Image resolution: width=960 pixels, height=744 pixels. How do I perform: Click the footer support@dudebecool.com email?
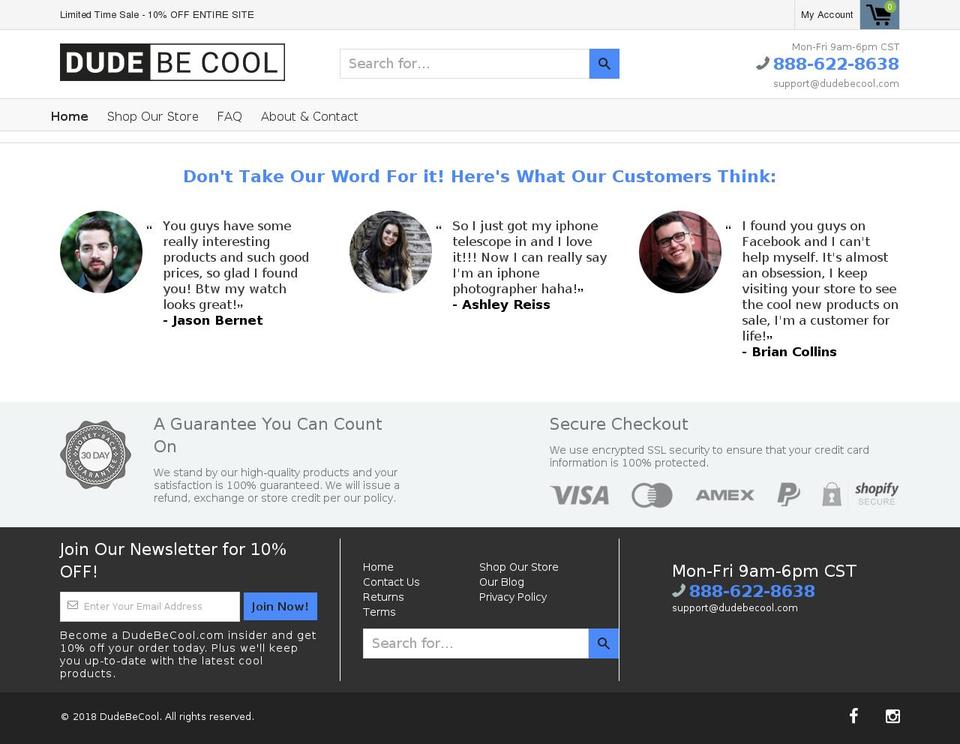(735, 607)
